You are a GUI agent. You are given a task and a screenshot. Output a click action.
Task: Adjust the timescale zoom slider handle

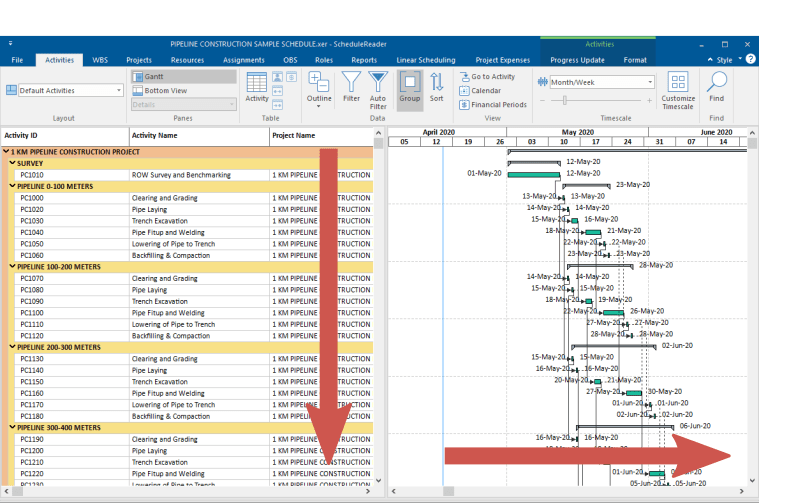565,101
